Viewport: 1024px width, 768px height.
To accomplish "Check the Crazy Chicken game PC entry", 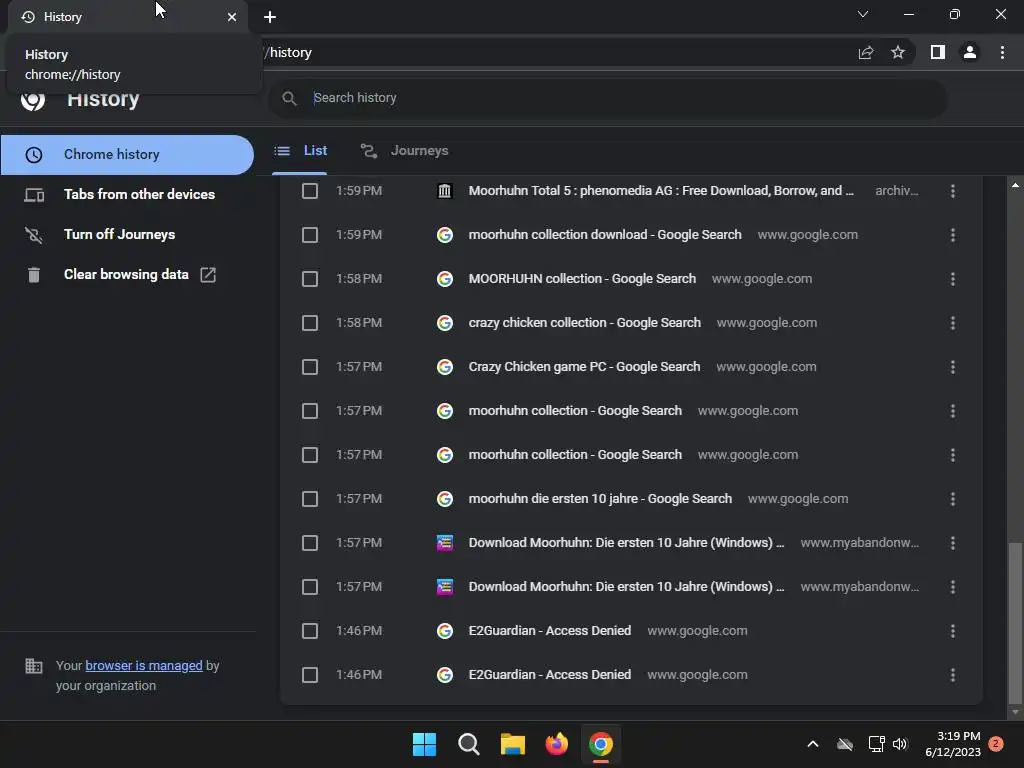I will coord(310,367).
